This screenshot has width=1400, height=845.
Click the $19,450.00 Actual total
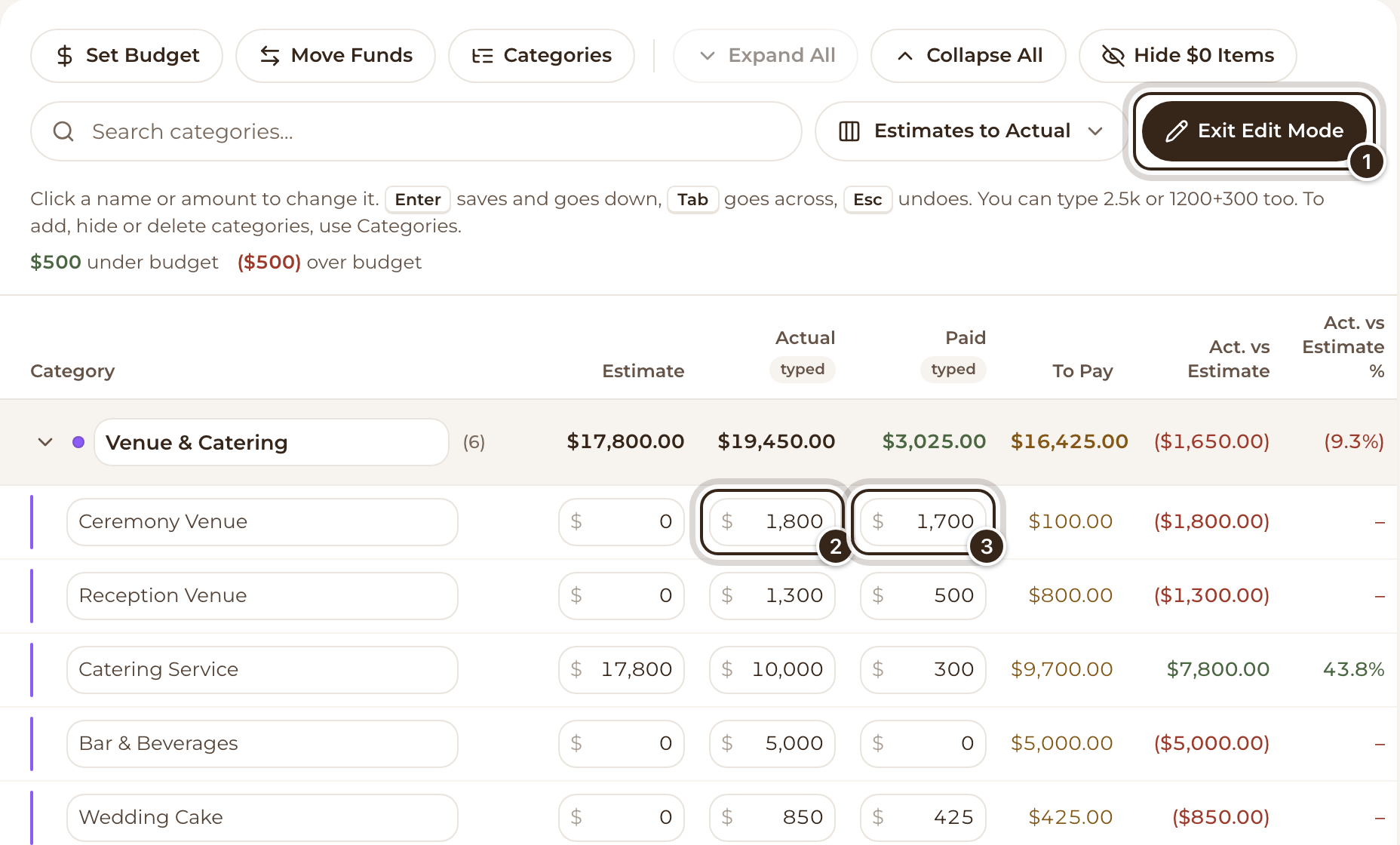pos(776,442)
